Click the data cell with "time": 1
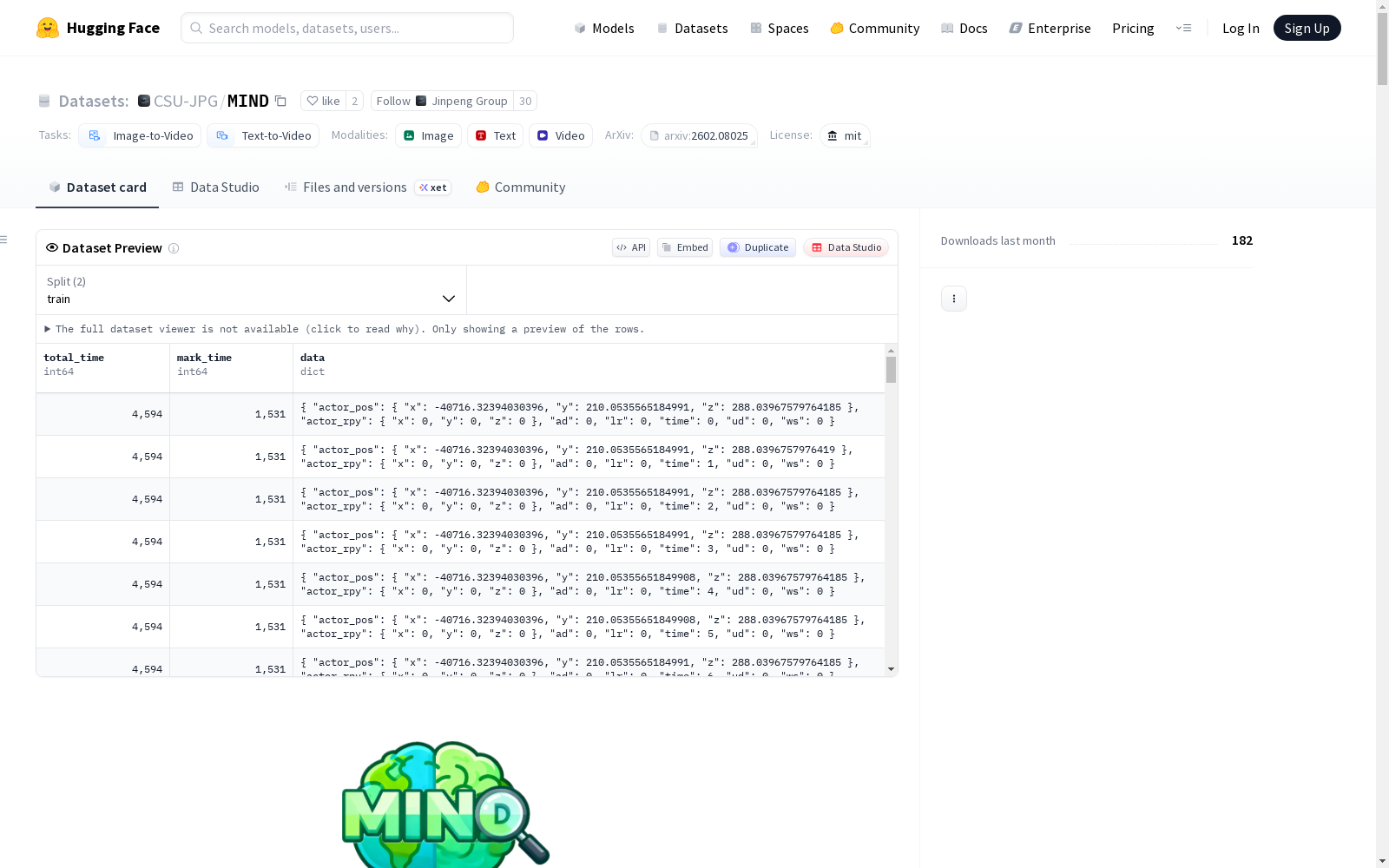Image resolution: width=1389 pixels, height=868 pixels. pyautogui.click(x=589, y=457)
